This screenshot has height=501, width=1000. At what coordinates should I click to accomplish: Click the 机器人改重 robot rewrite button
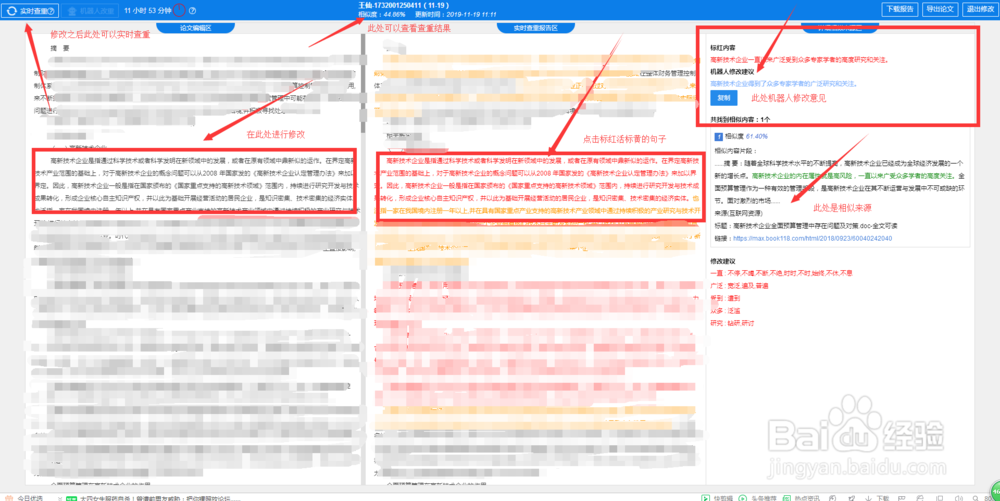click(90, 11)
